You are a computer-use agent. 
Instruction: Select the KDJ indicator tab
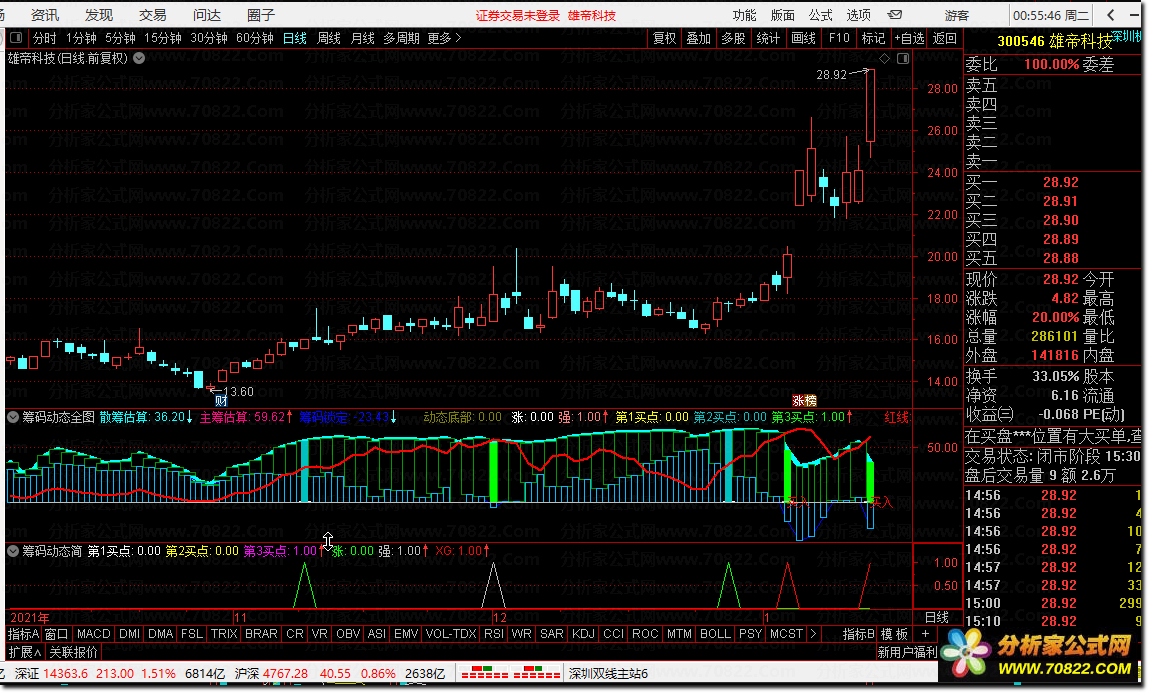(583, 634)
